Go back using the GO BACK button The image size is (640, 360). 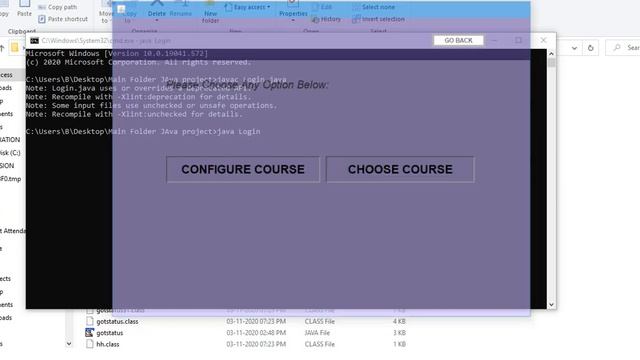click(x=458, y=40)
